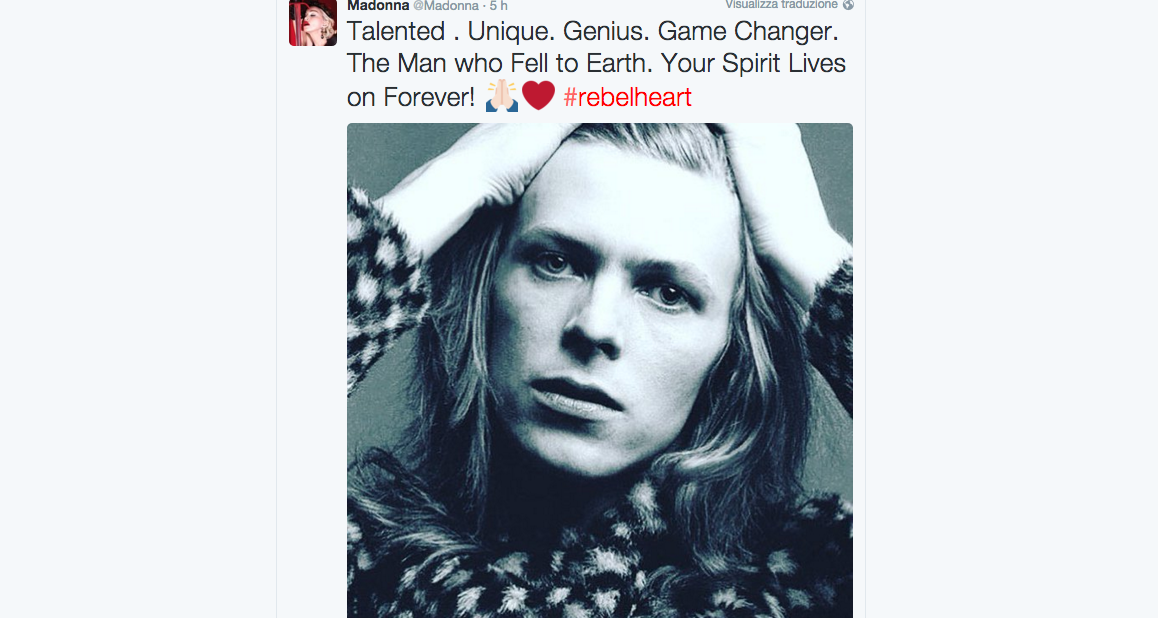Open the #rebelheart hashtag
This screenshot has width=1158, height=618.
(627, 97)
